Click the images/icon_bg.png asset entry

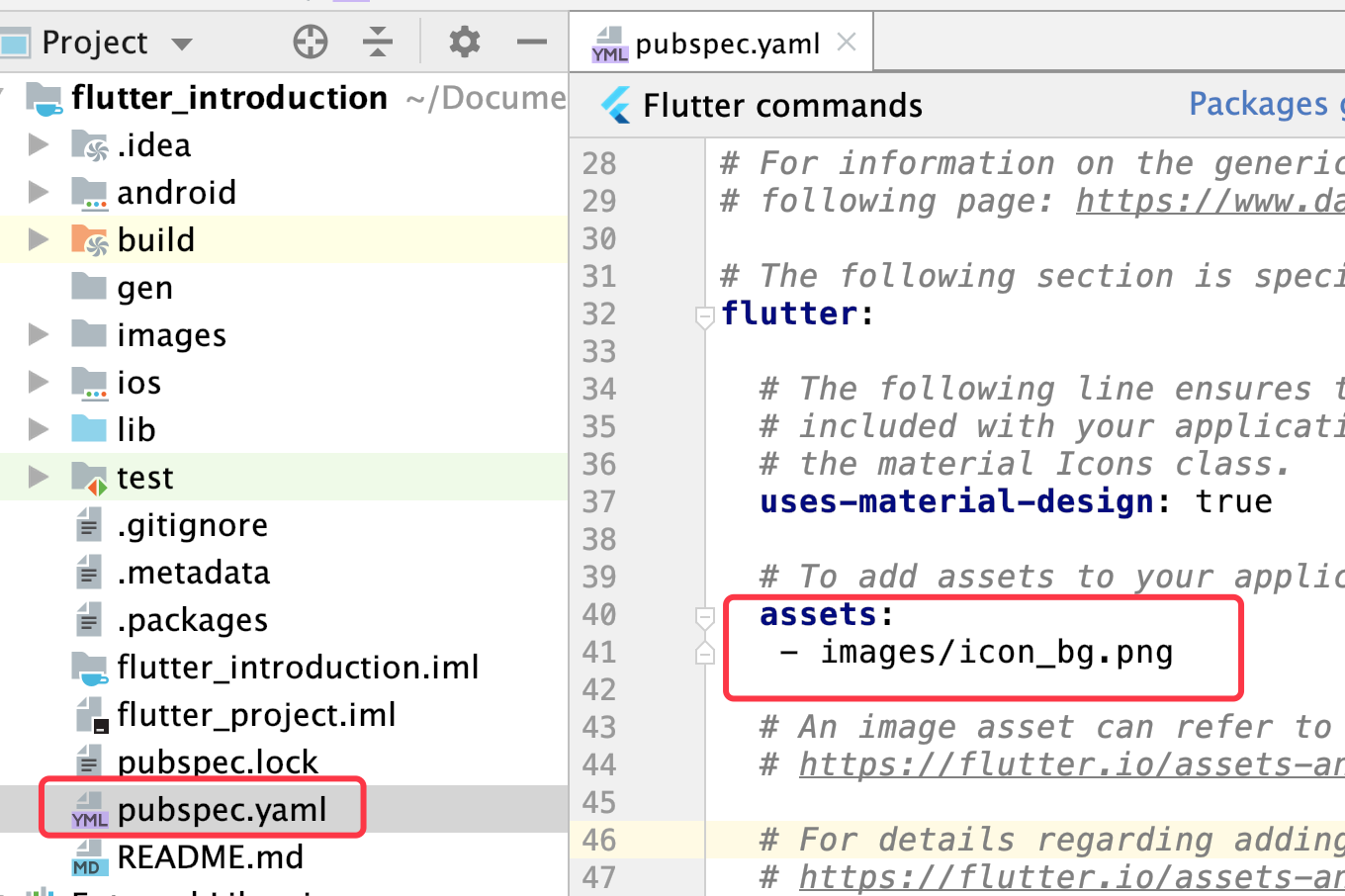tap(997, 653)
